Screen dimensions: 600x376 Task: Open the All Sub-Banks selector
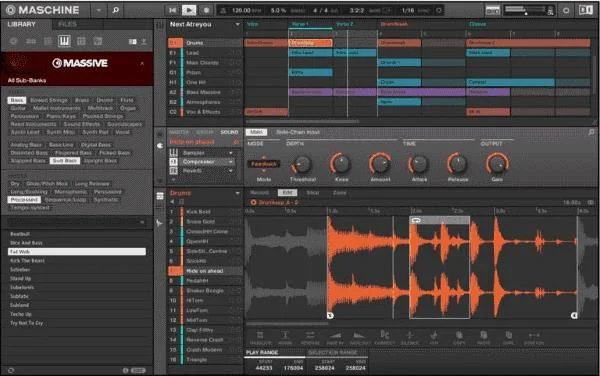[x=27, y=80]
